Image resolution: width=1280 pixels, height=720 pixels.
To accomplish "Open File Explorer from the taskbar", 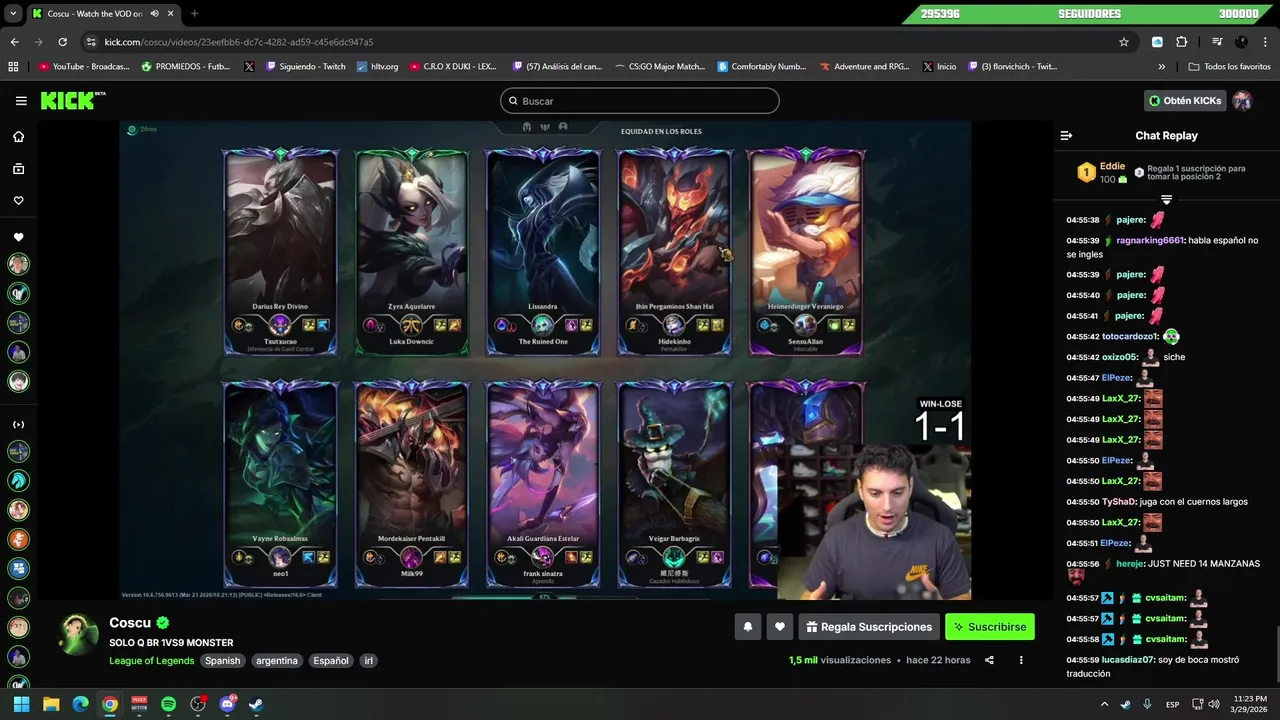I will point(51,704).
